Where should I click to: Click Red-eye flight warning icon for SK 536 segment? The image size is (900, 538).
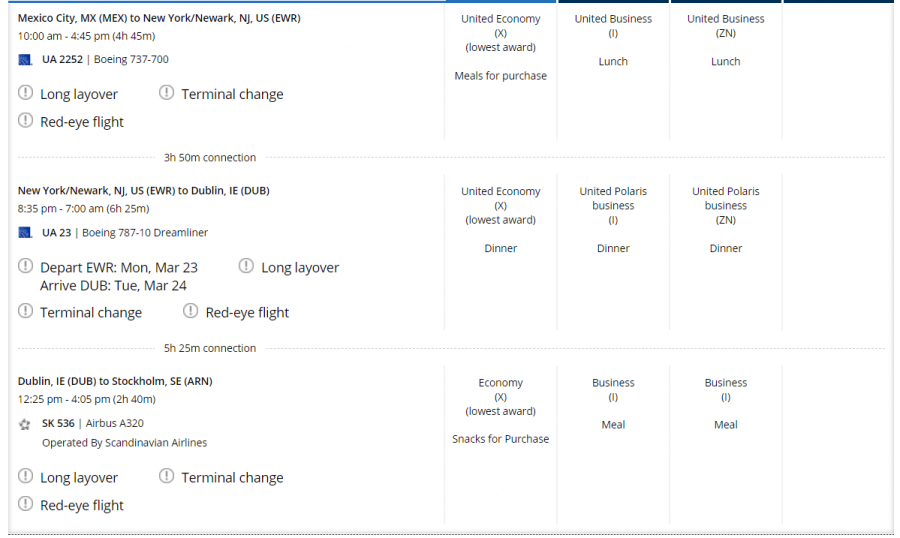26,504
